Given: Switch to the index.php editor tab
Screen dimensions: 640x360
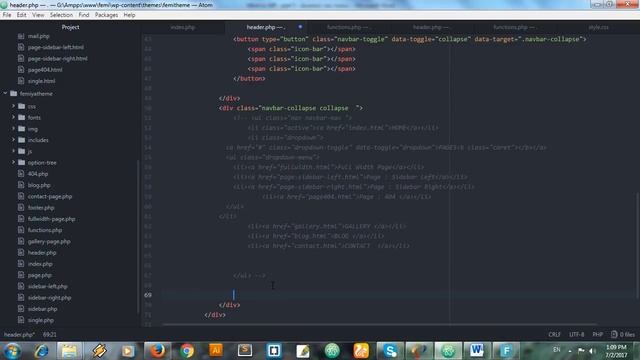Looking at the screenshot, I should (x=183, y=27).
